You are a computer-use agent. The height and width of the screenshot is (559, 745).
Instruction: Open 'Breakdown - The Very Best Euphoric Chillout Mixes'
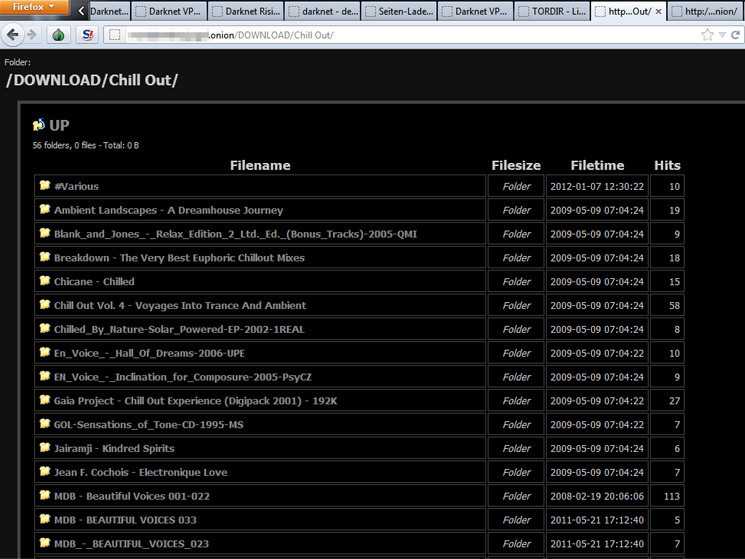(179, 258)
